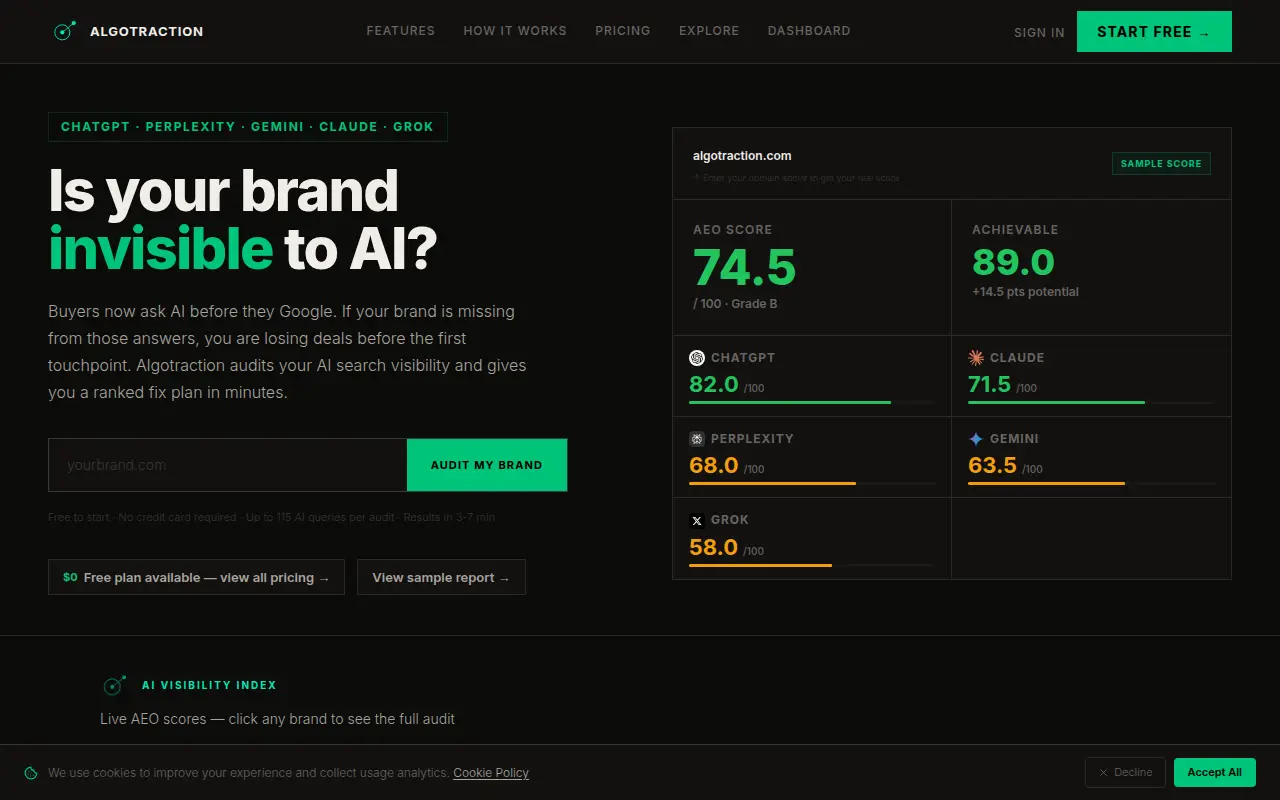The width and height of the screenshot is (1280, 800).
Task: Open the Explore navigation item
Action: [709, 31]
